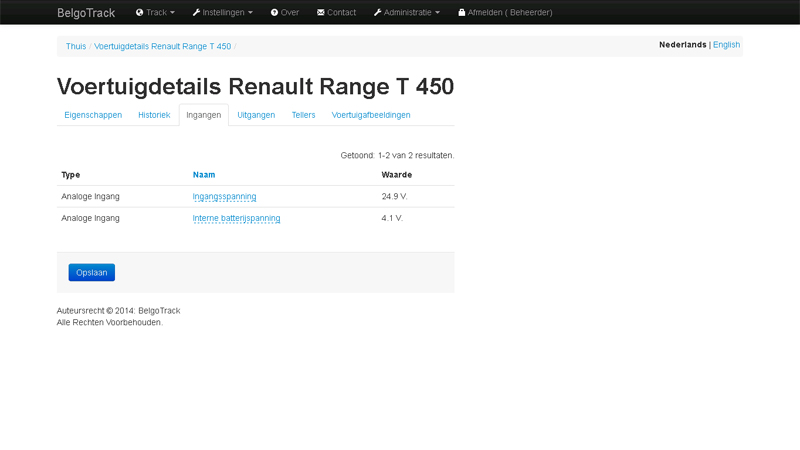The image size is (800, 450).
Task: Click the page heading Voertuigdetails Renault Range T 450
Action: [x=255, y=86]
